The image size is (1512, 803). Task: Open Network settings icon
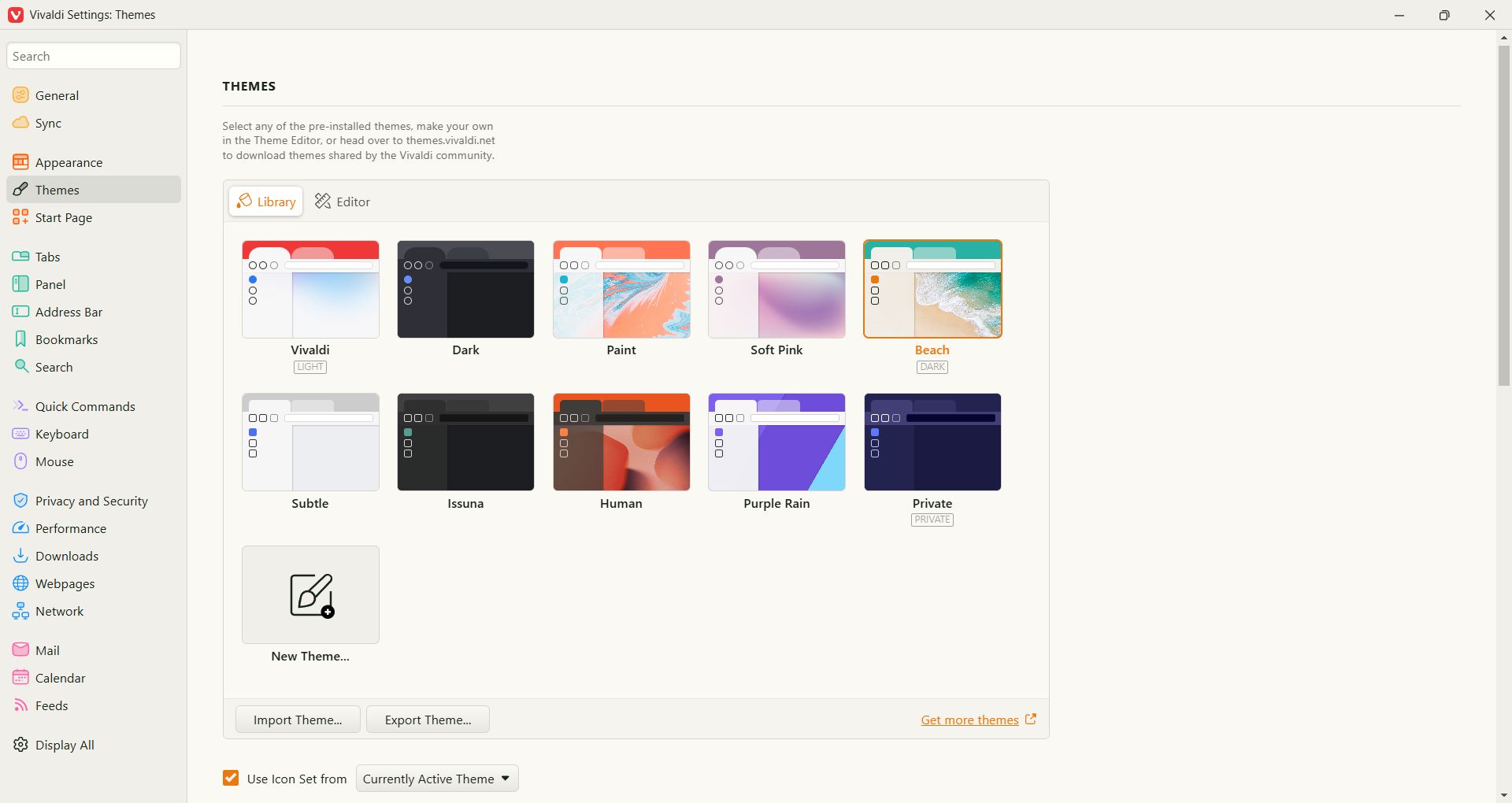point(20,611)
